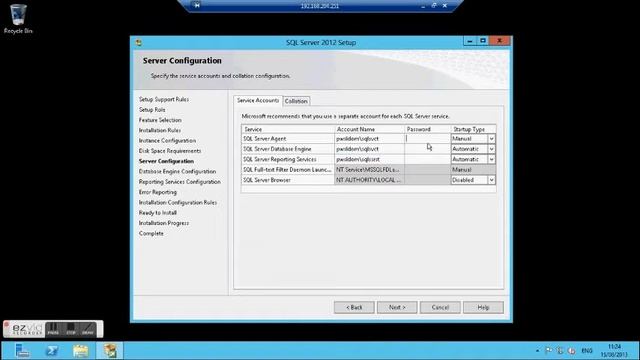Show hidden system tray icons

pyautogui.click(x=538, y=351)
